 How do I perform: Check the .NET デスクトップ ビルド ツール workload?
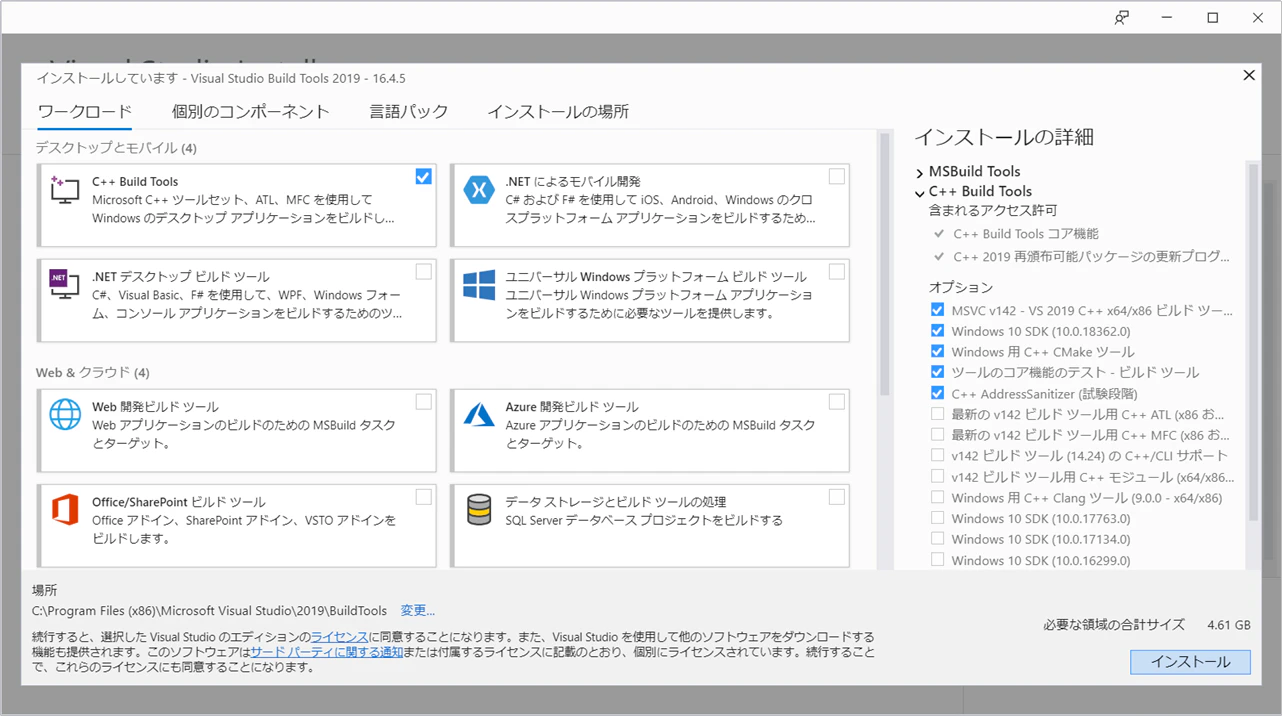(x=424, y=272)
